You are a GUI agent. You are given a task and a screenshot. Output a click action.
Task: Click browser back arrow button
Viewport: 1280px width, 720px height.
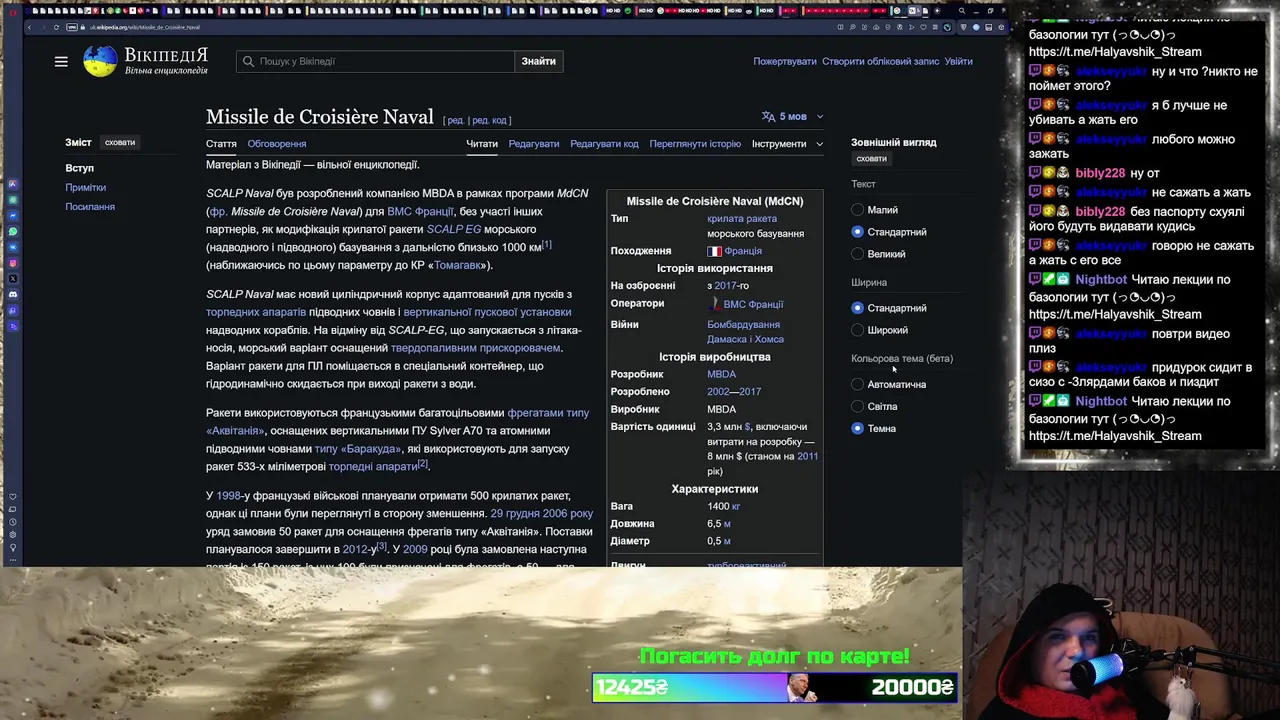coord(29,27)
